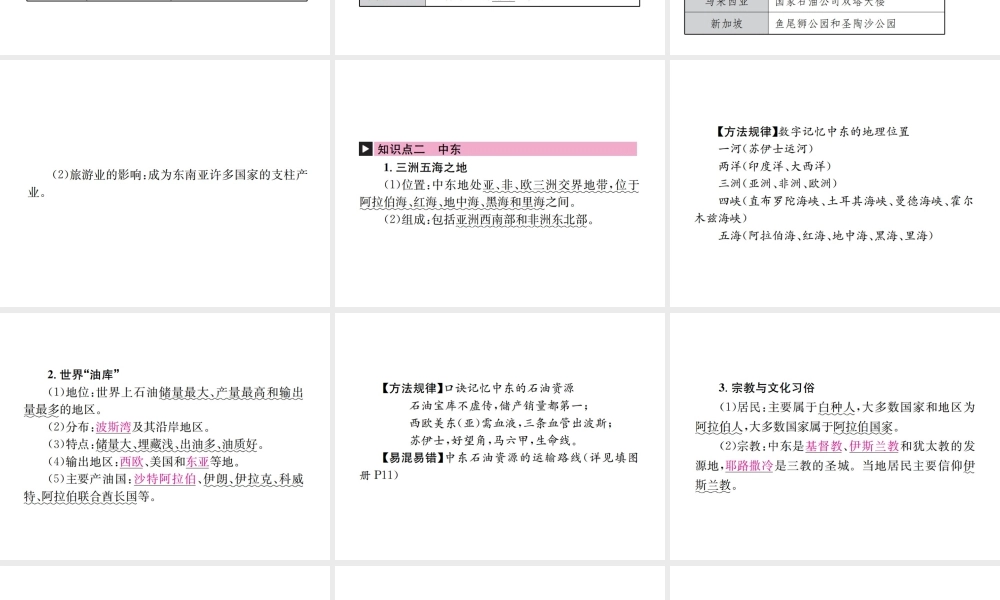The height and width of the screenshot is (600, 1000).
Task: Click the line starting 四峡(直布罗陀海峡
Action: tap(835, 209)
